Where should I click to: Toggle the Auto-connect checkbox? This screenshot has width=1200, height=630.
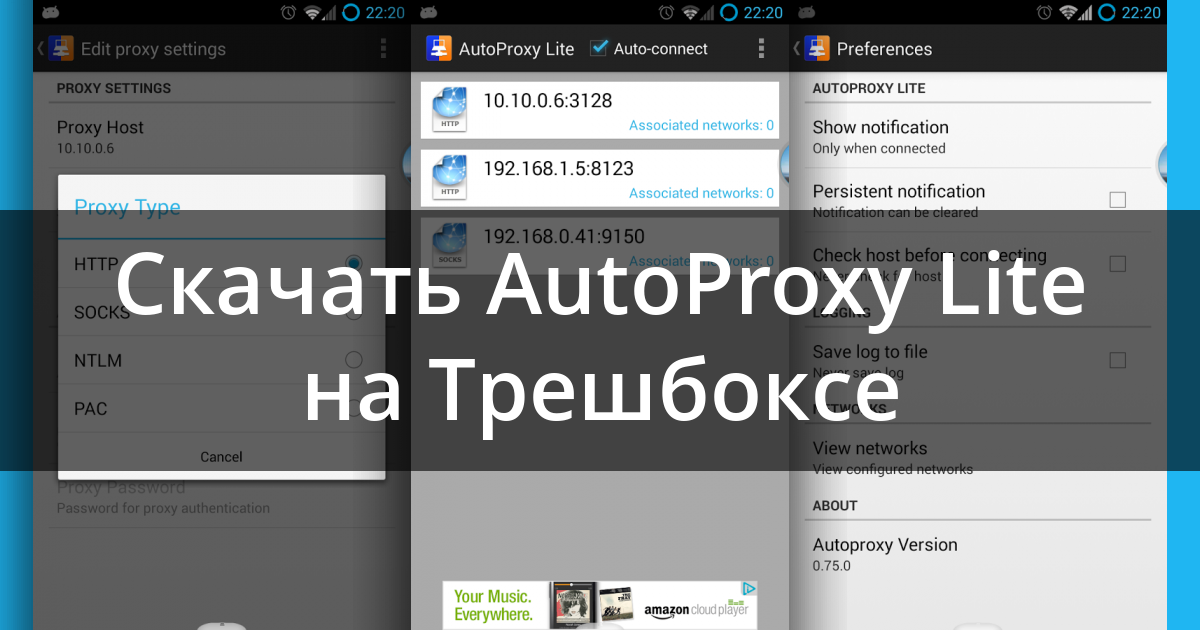pyautogui.click(x=600, y=48)
